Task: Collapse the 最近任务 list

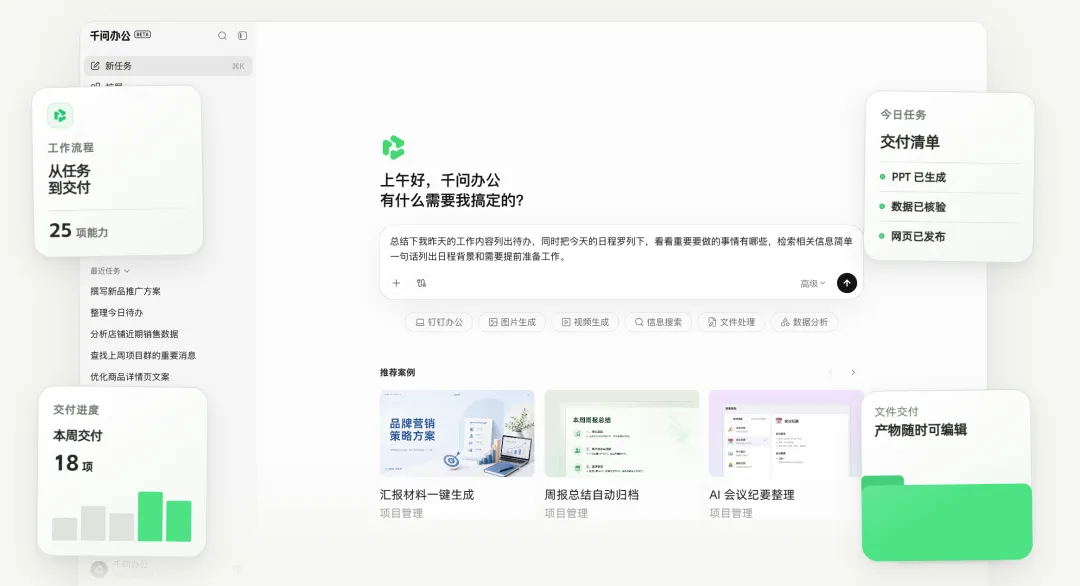Action: [x=110, y=271]
